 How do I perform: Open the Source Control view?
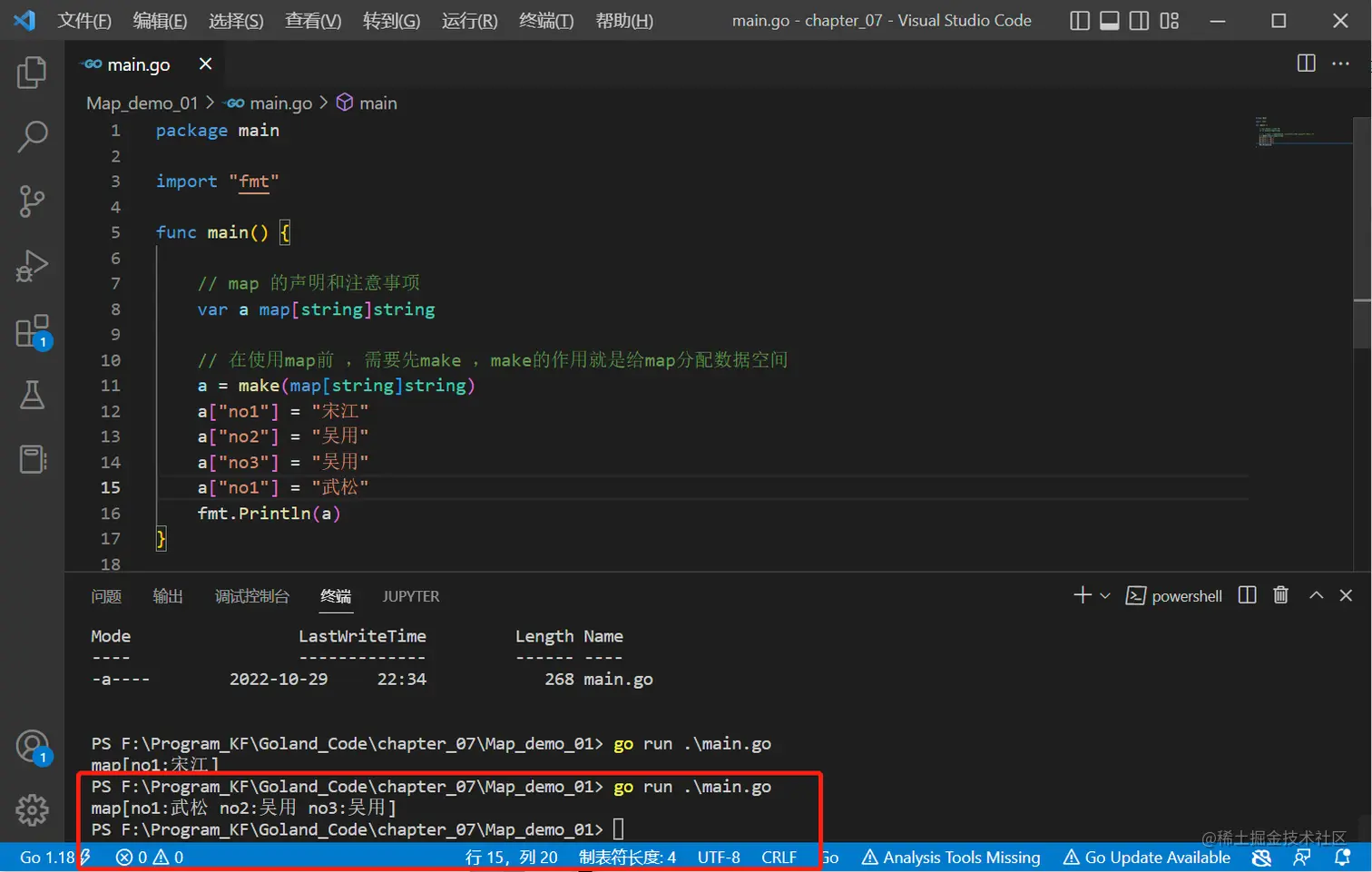pyautogui.click(x=32, y=201)
